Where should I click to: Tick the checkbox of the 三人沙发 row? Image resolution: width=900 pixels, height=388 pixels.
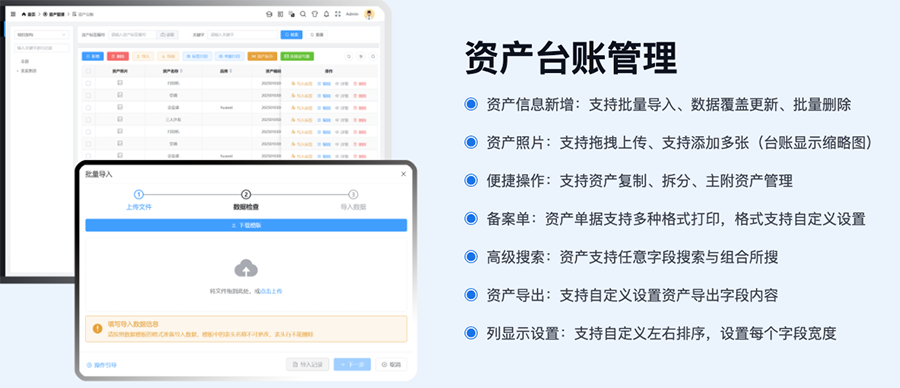click(88, 120)
